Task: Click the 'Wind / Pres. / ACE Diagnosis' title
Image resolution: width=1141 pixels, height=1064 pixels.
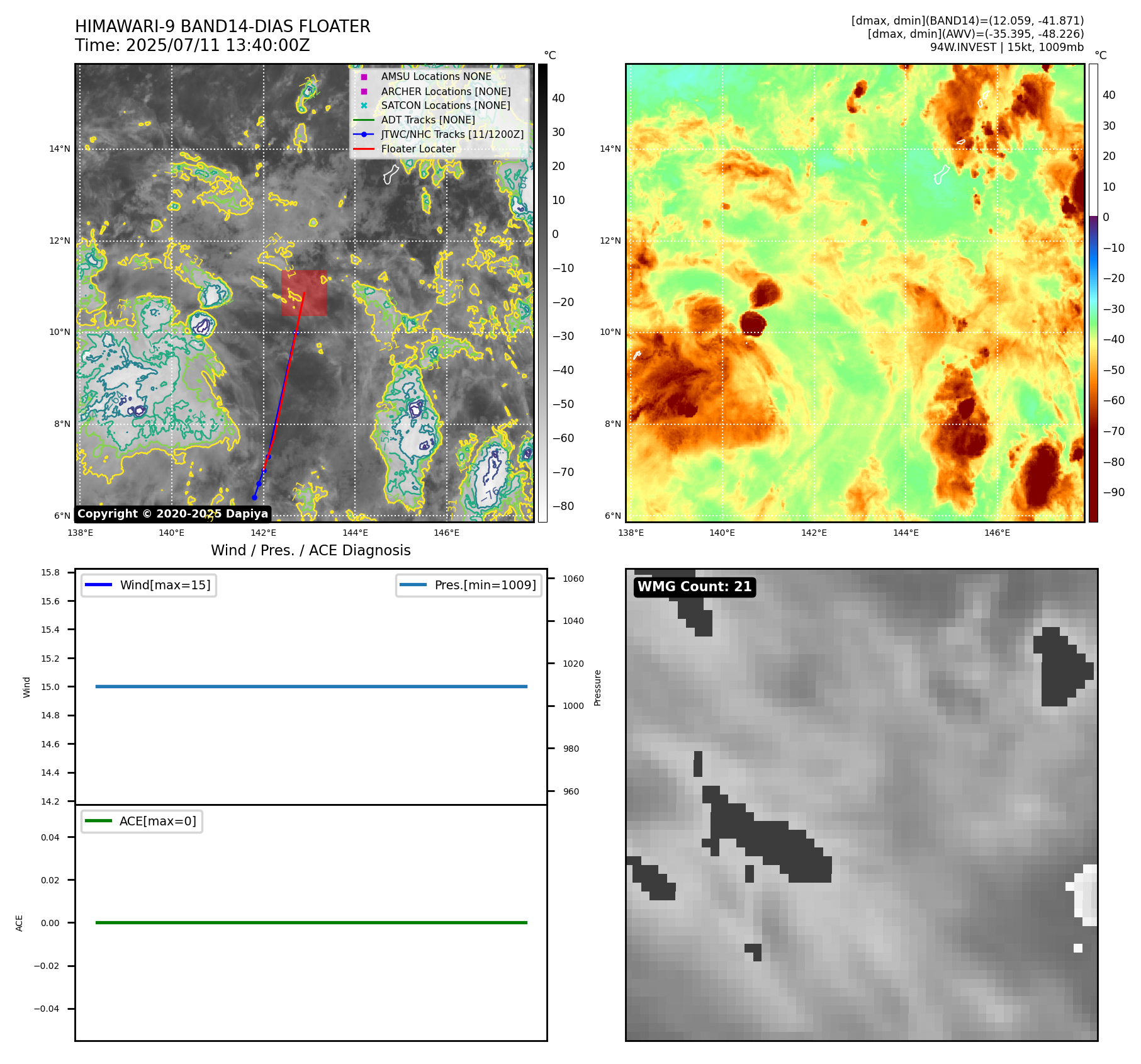Action: (x=311, y=550)
